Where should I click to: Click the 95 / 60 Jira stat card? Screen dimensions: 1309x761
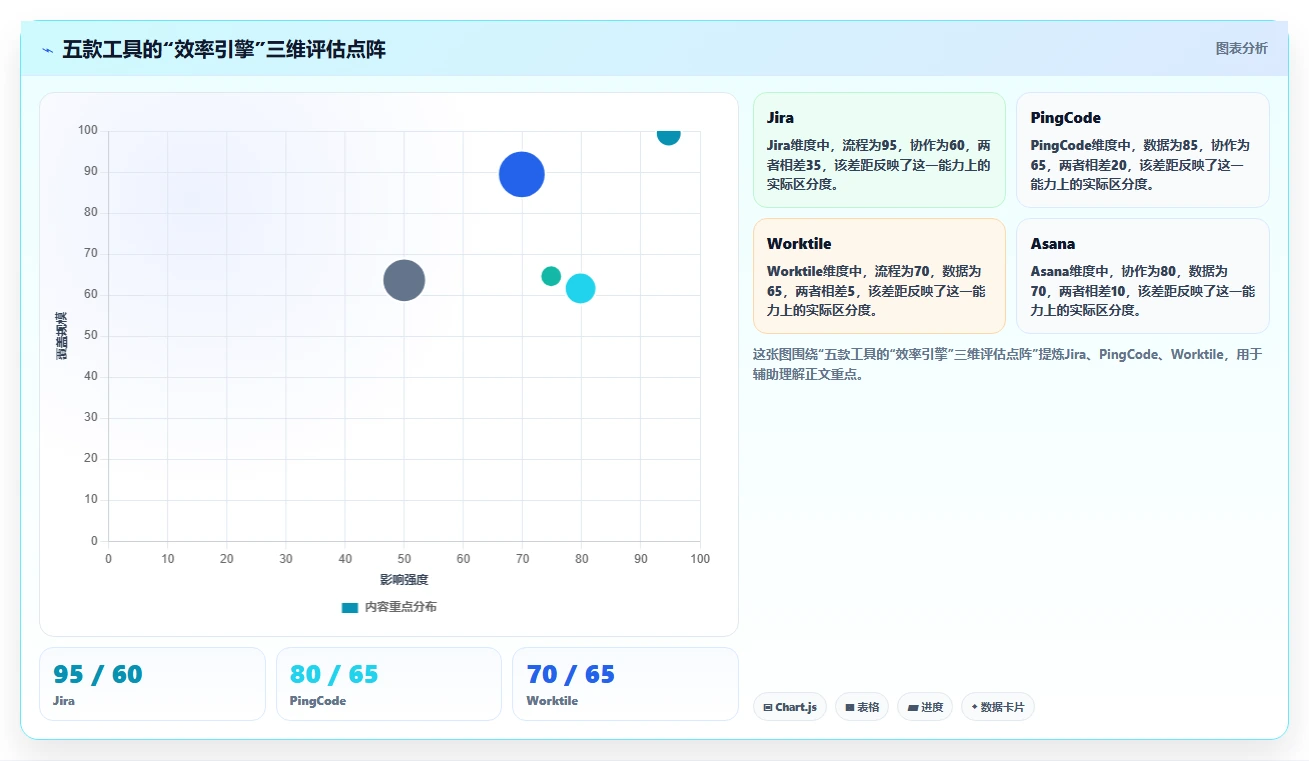152,684
